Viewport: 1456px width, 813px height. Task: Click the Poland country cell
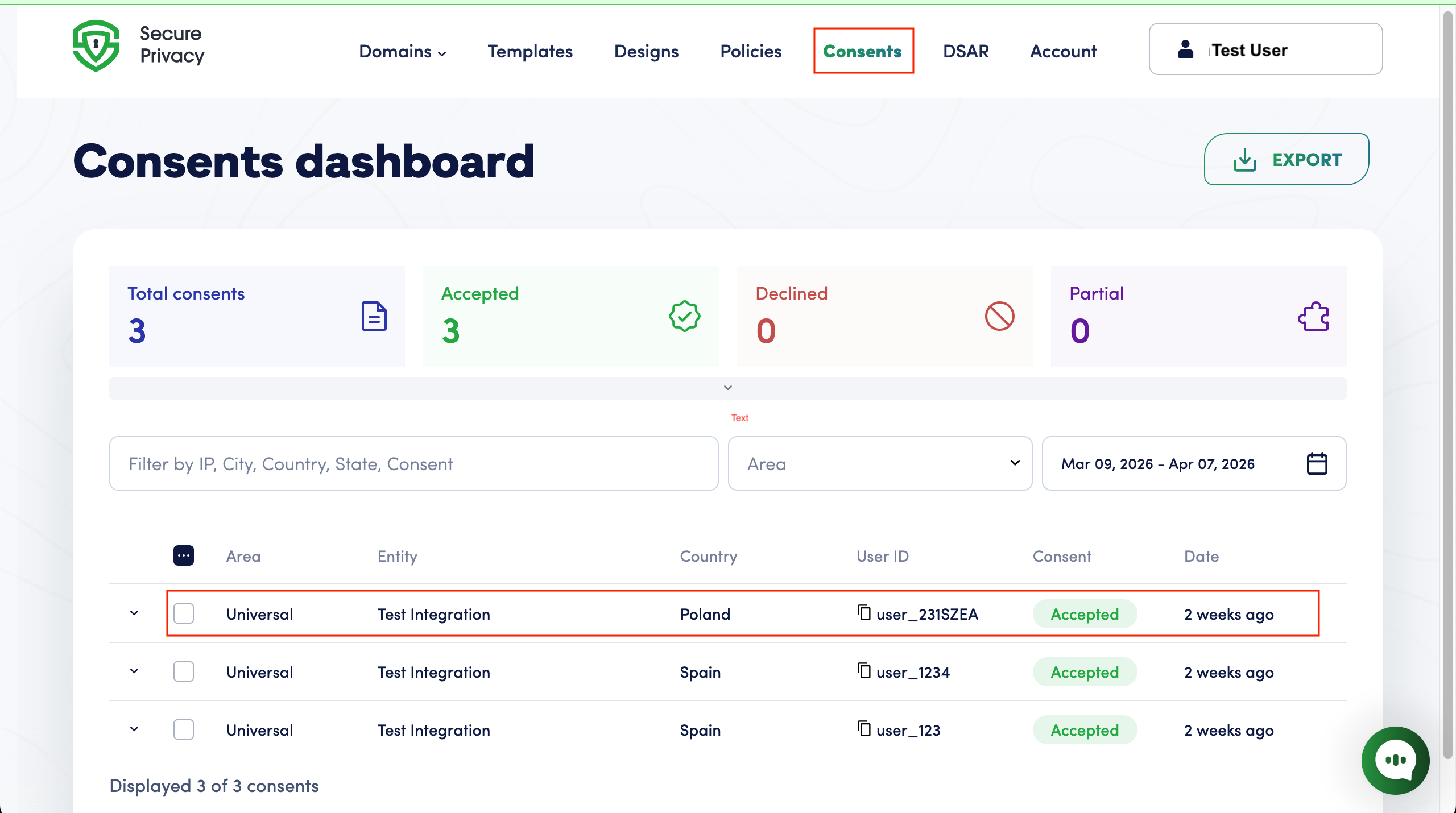tap(705, 614)
